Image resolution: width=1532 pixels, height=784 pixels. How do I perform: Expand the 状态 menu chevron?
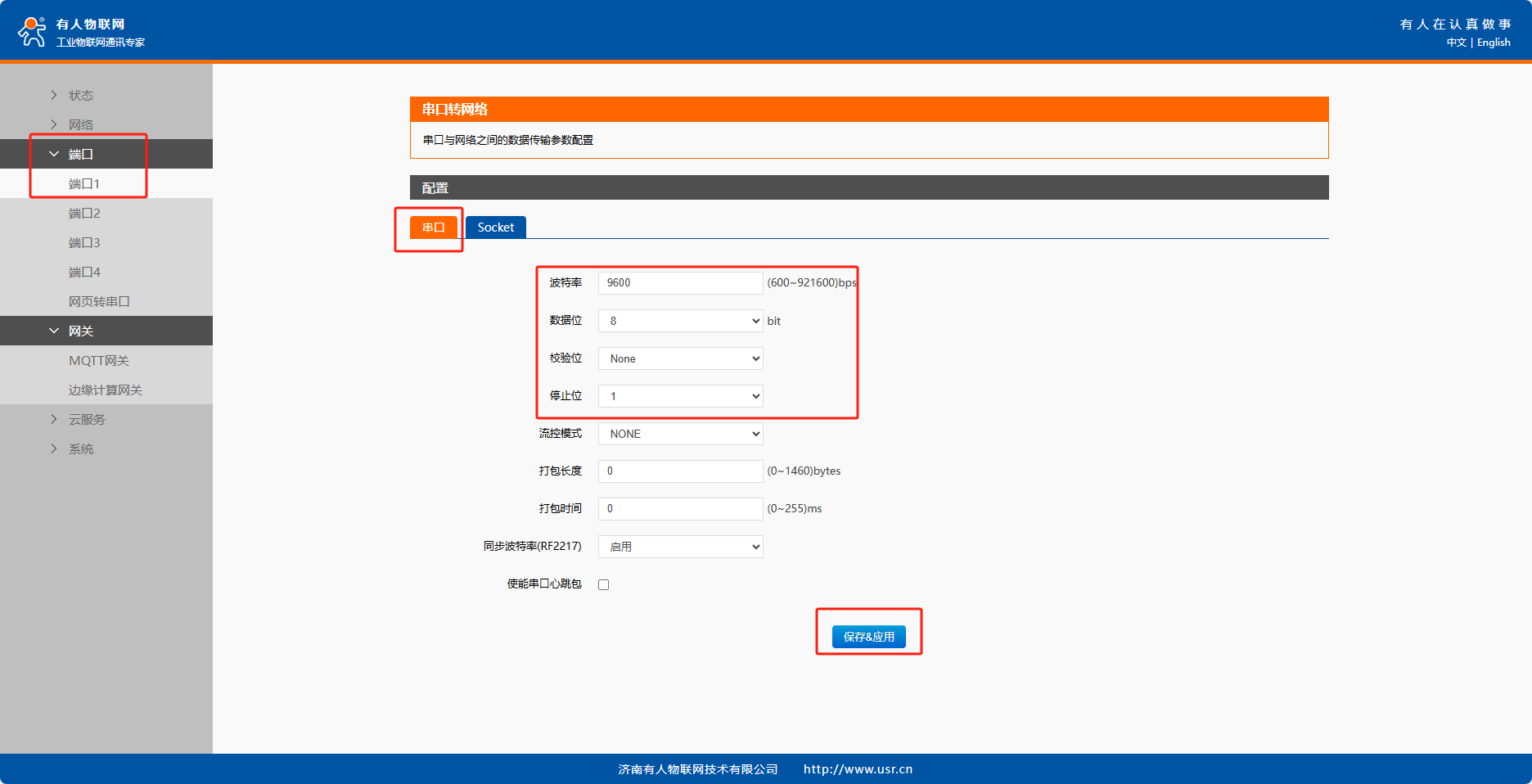click(x=54, y=95)
